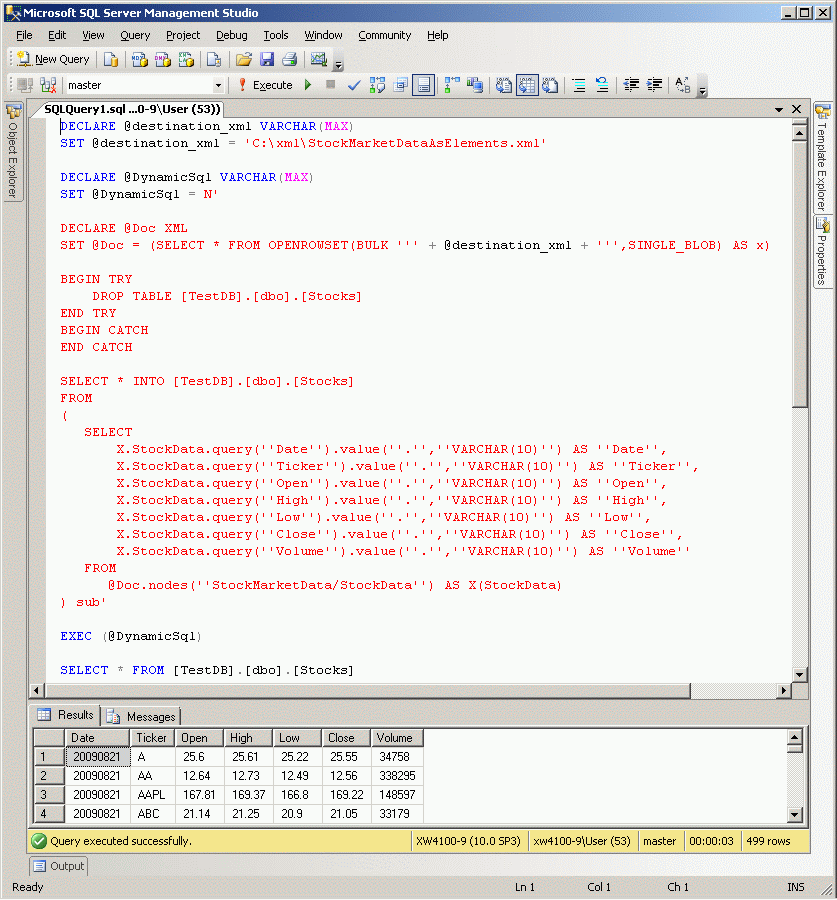
Task: Click the Open File folder icon
Action: [x=243, y=60]
